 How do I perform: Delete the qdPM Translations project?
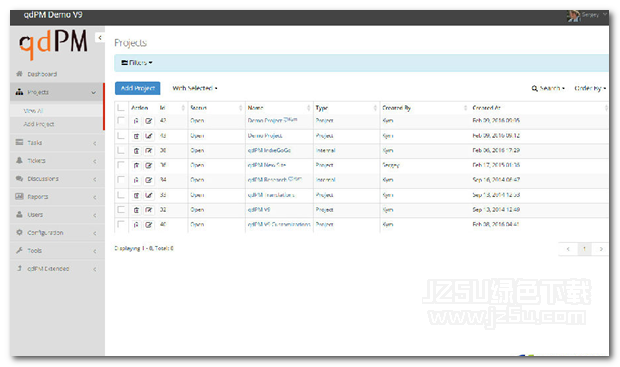coord(136,195)
